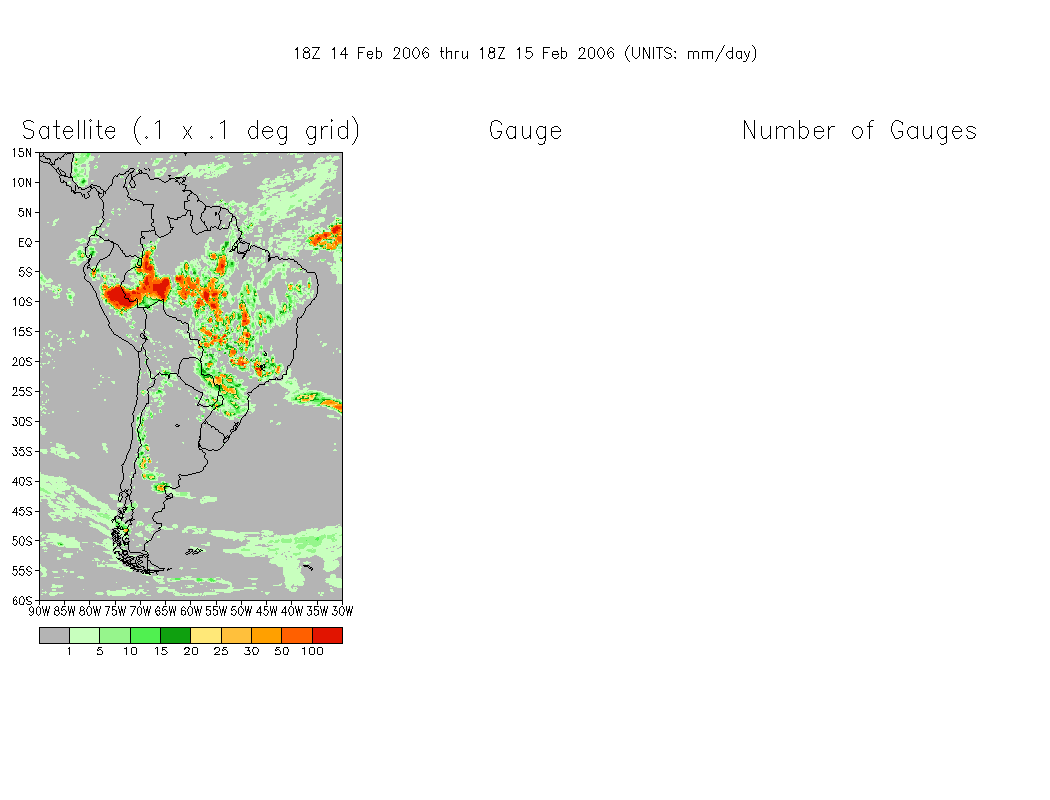
Task: Click the dark green legend swatch
Action: 175,635
